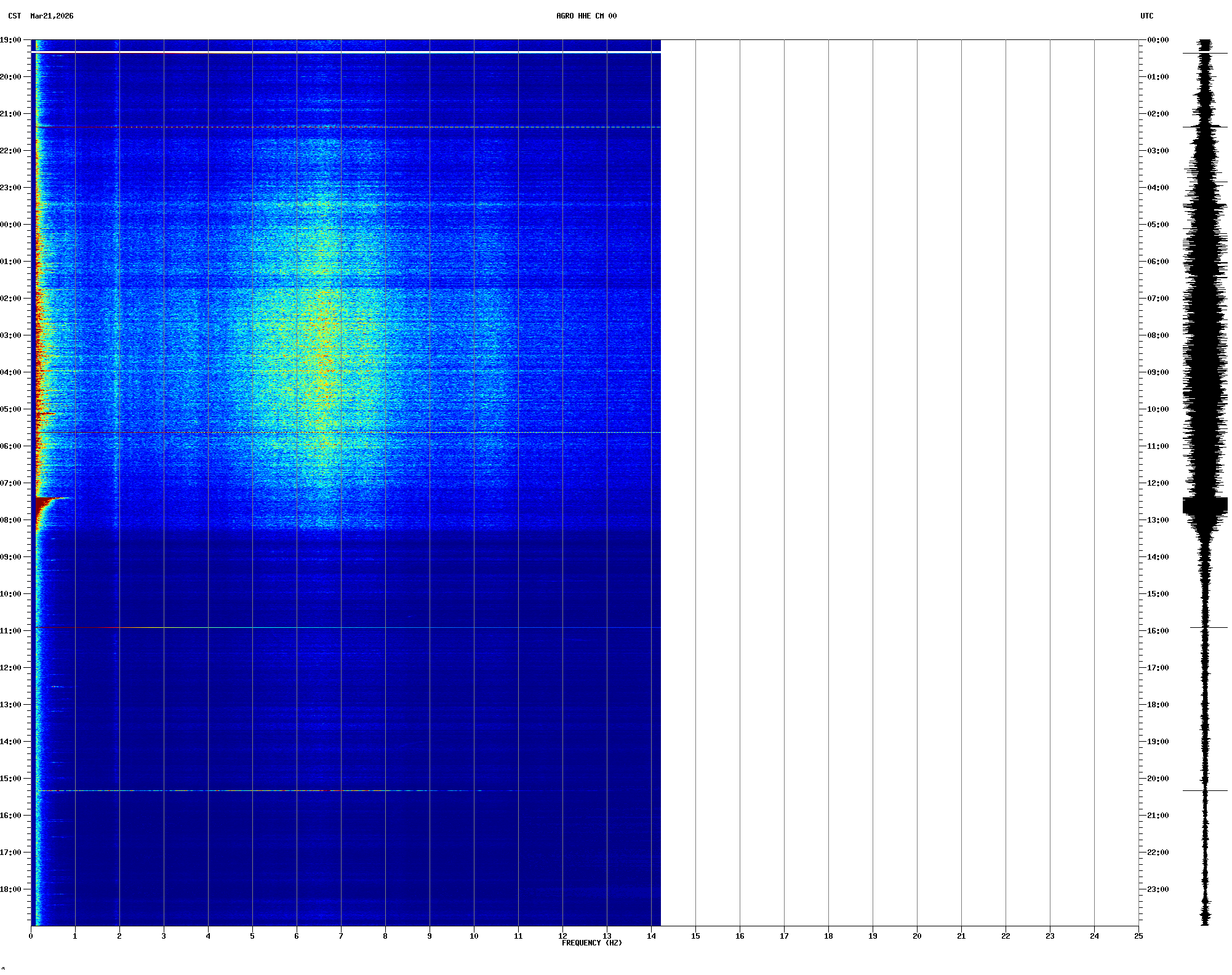Viewport: 1232px width, 975px height.
Task: Click the large clipped event in seismogram trace
Action: (1204, 505)
